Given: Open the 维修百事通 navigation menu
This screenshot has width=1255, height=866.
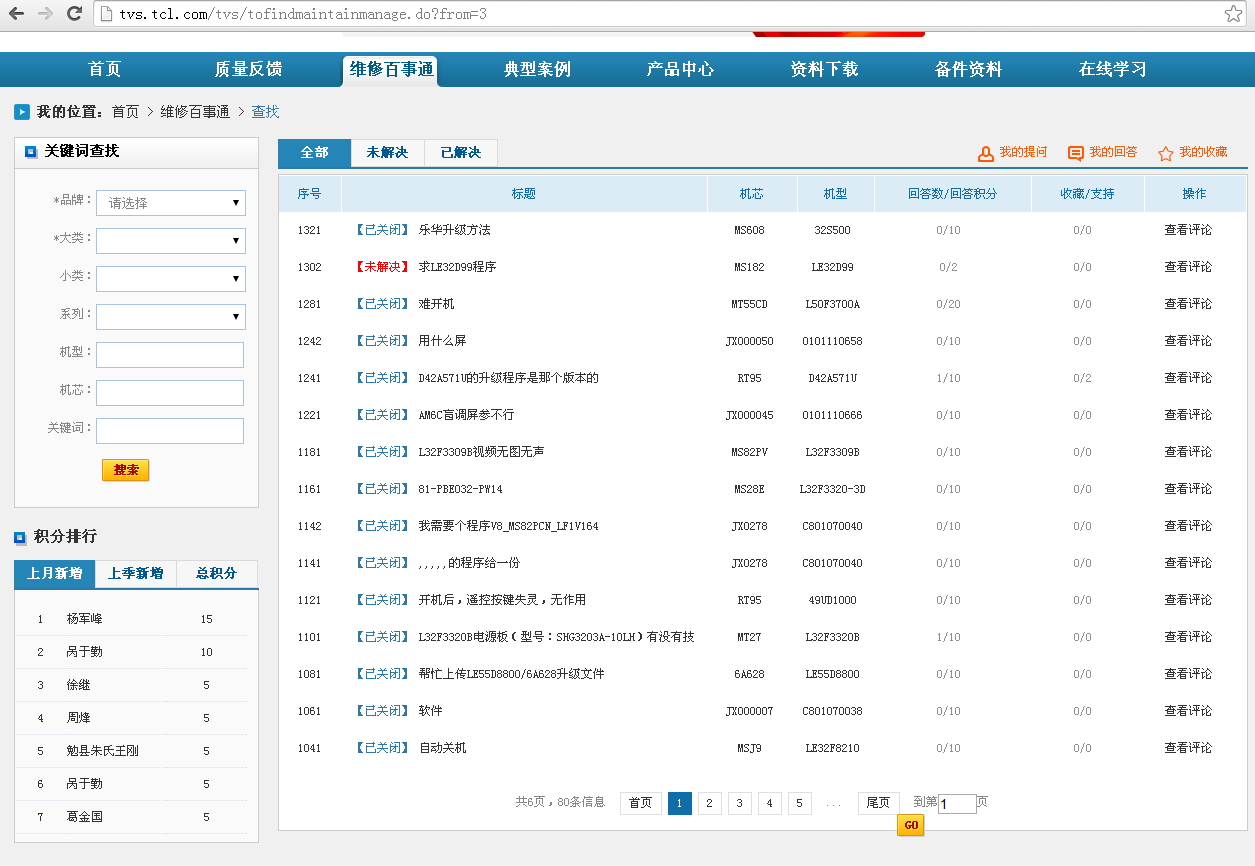Looking at the screenshot, I should [391, 70].
